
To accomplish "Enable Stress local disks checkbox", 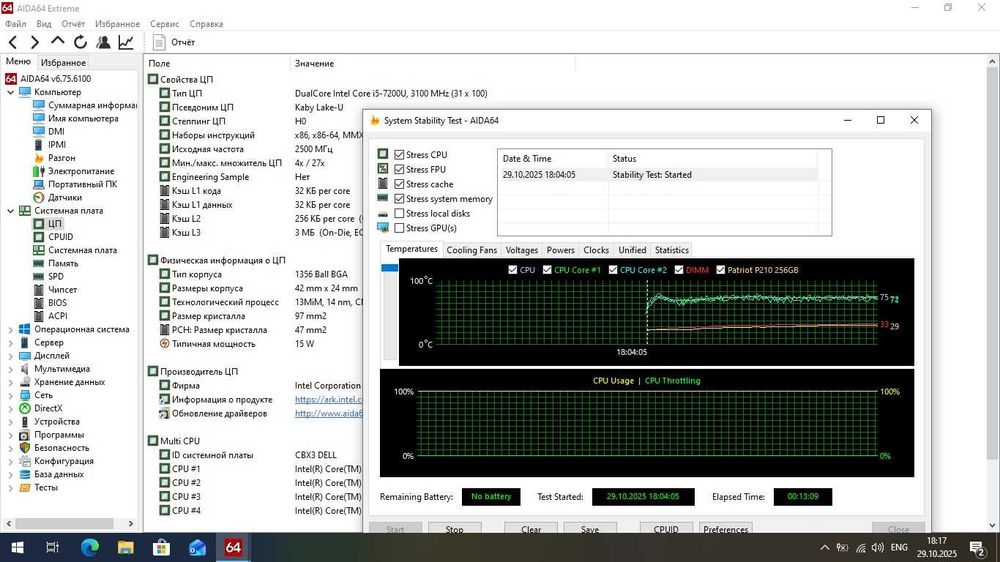I will coord(399,213).
